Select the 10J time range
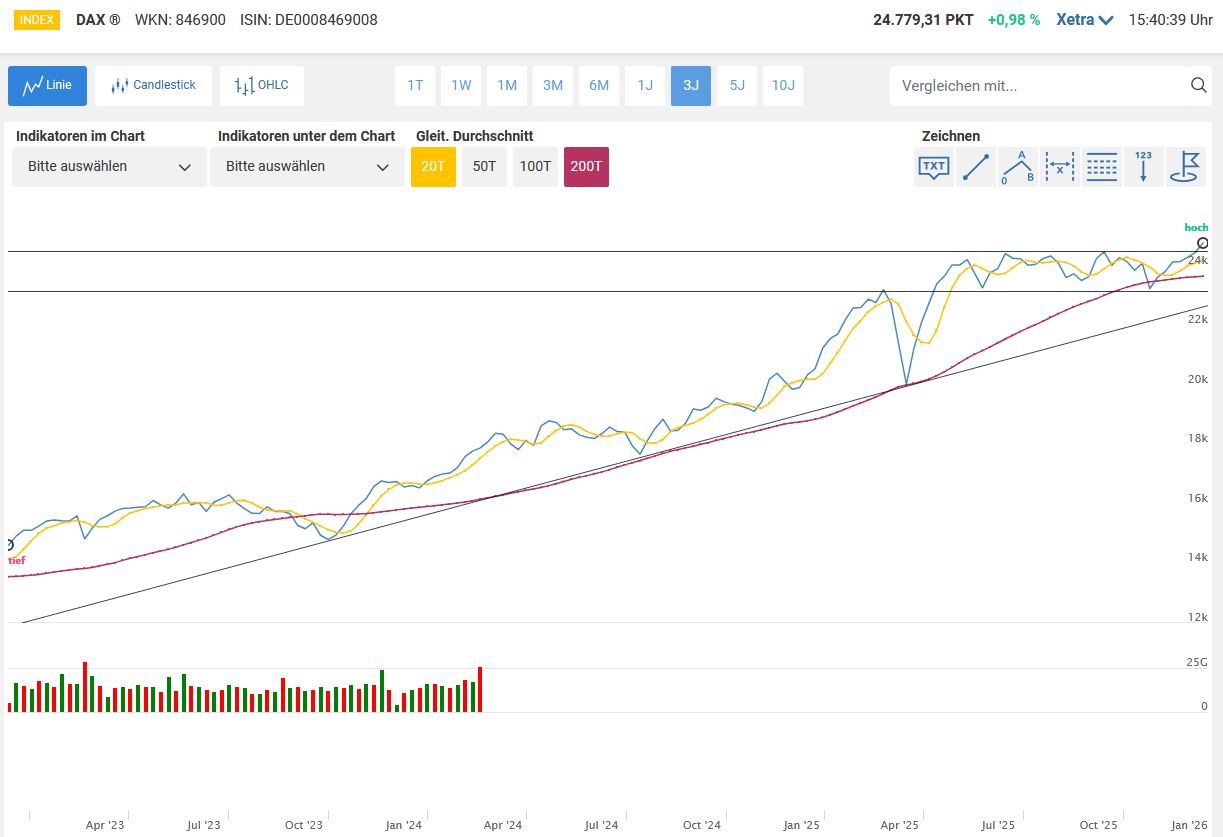Viewport: 1223px width, 837px height. click(x=783, y=86)
